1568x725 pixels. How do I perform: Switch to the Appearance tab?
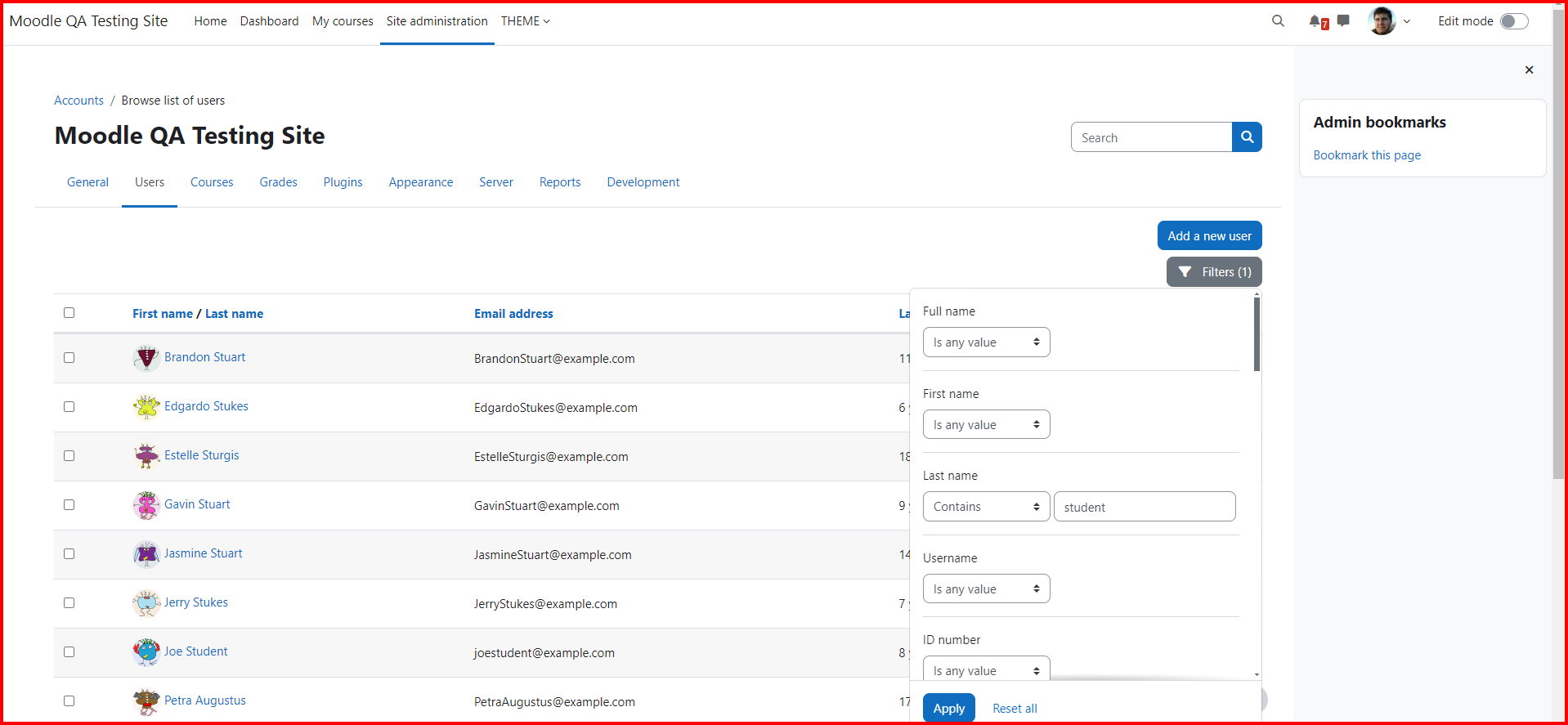(421, 182)
